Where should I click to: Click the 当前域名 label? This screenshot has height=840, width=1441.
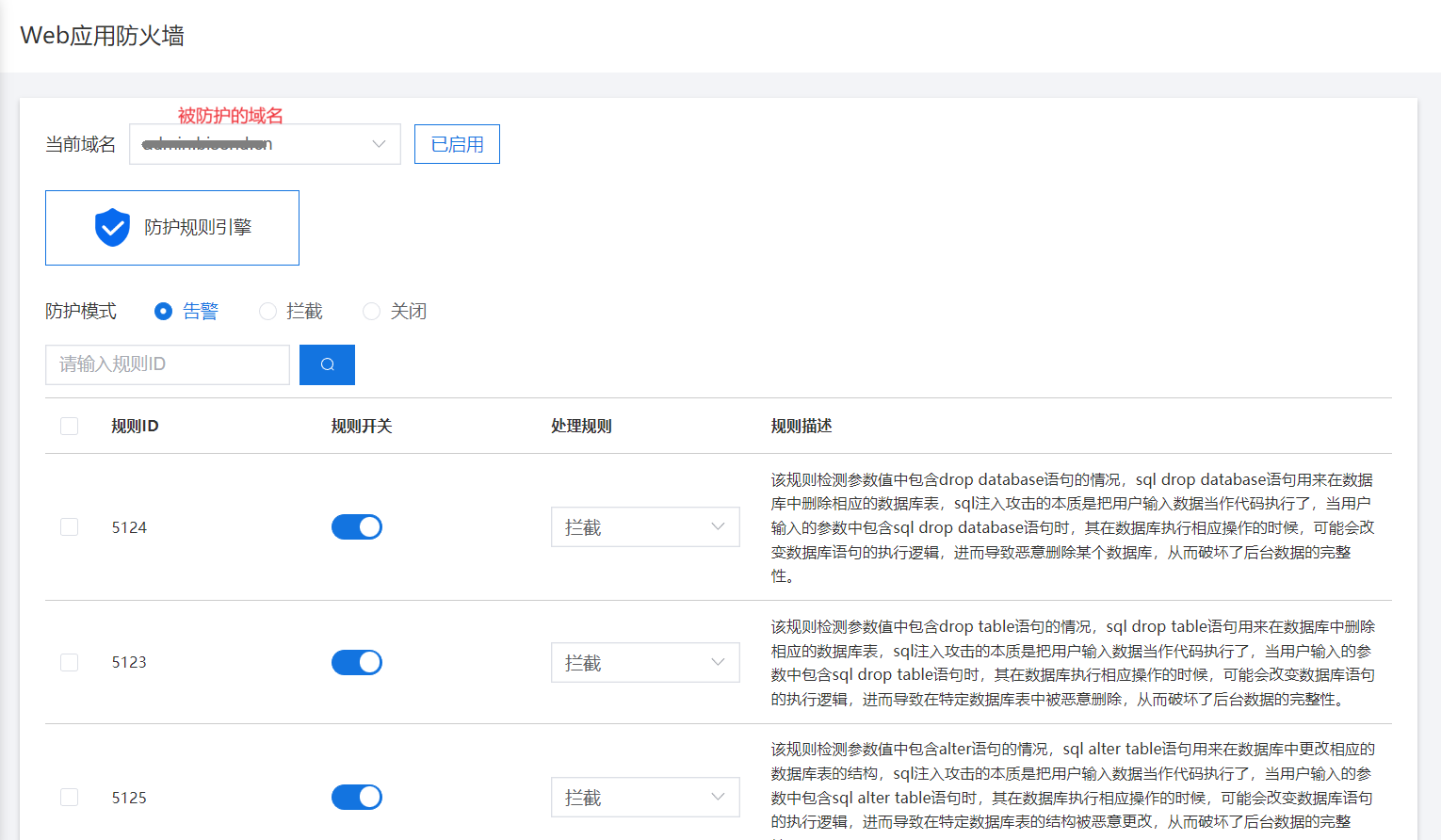point(81,144)
